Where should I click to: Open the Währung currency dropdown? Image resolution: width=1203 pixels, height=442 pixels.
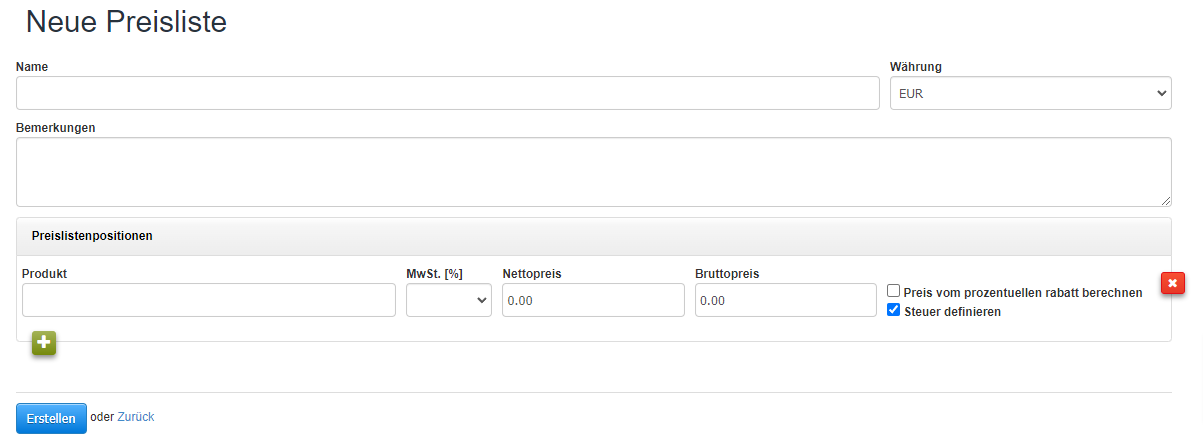coord(1030,93)
